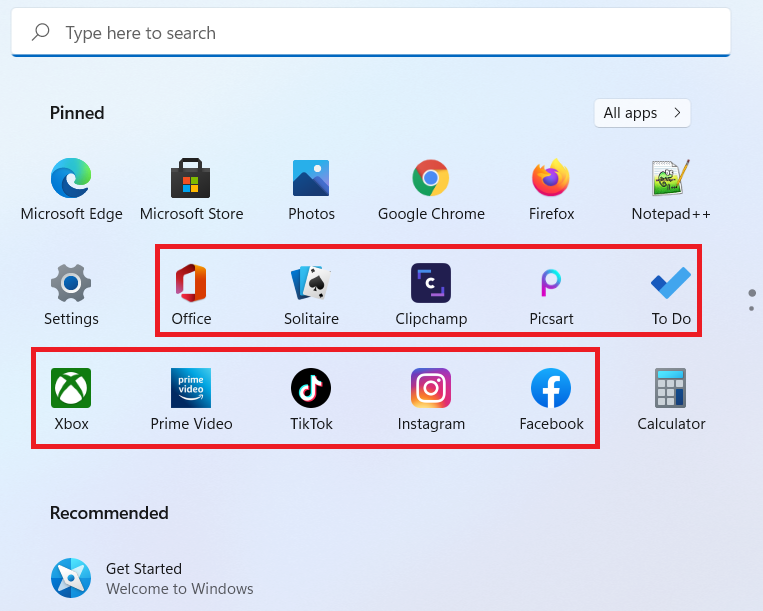This screenshot has height=611, width=763.
Task: Open Firefox browser
Action: [551, 189]
